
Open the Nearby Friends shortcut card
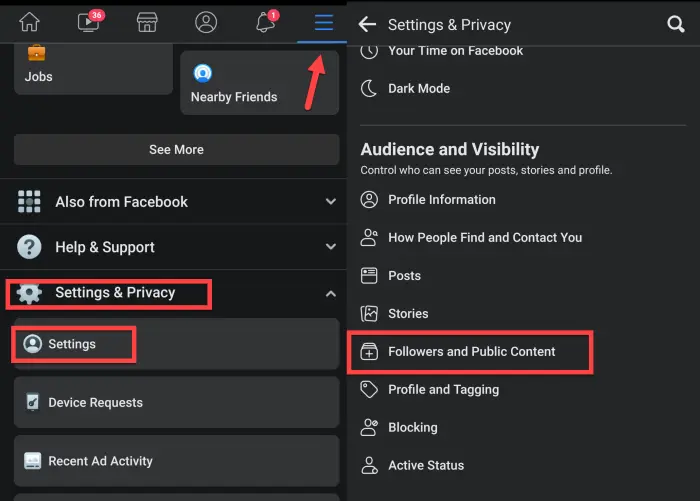click(x=259, y=83)
